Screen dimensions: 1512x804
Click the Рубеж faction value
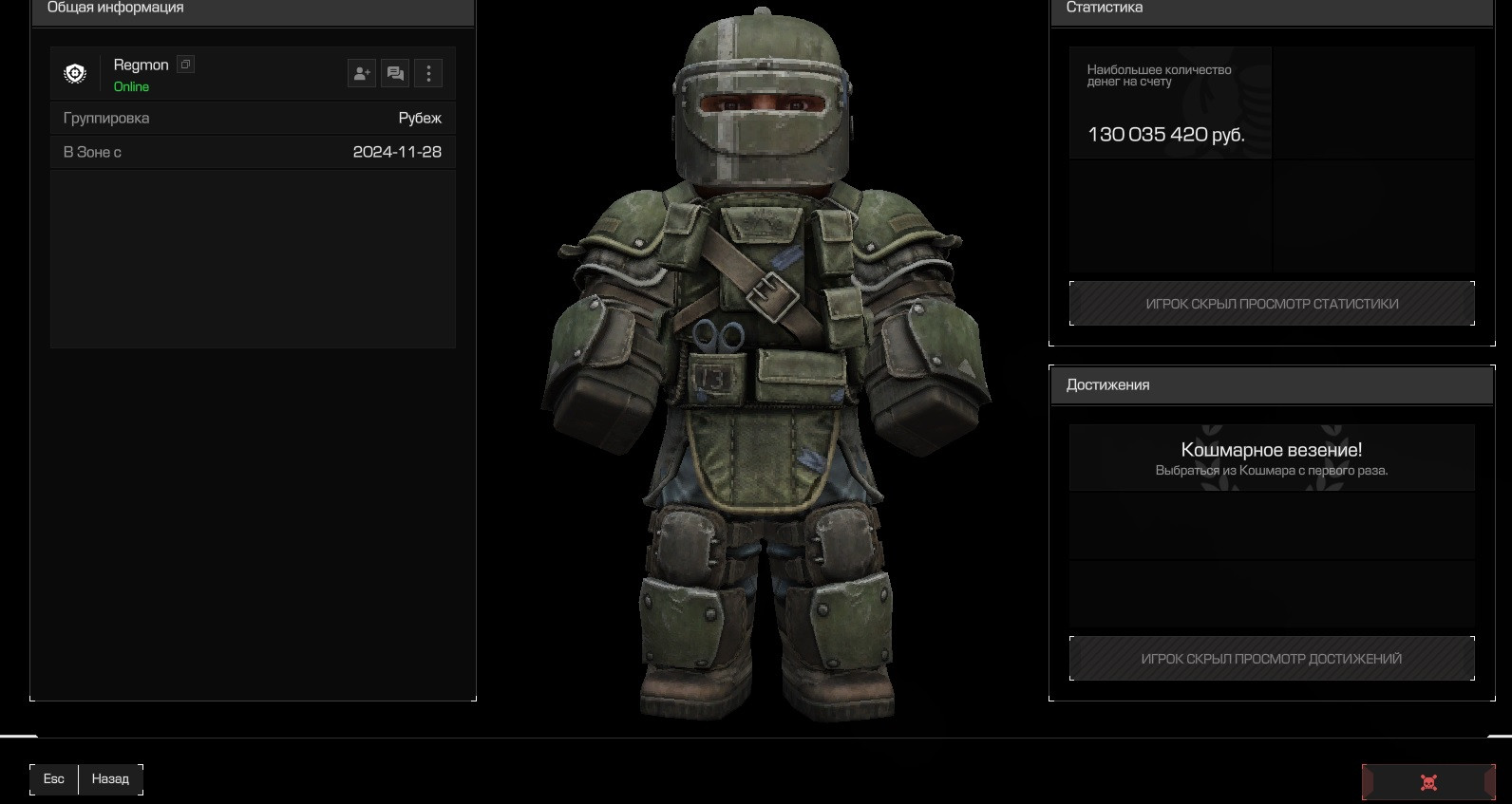tap(420, 119)
